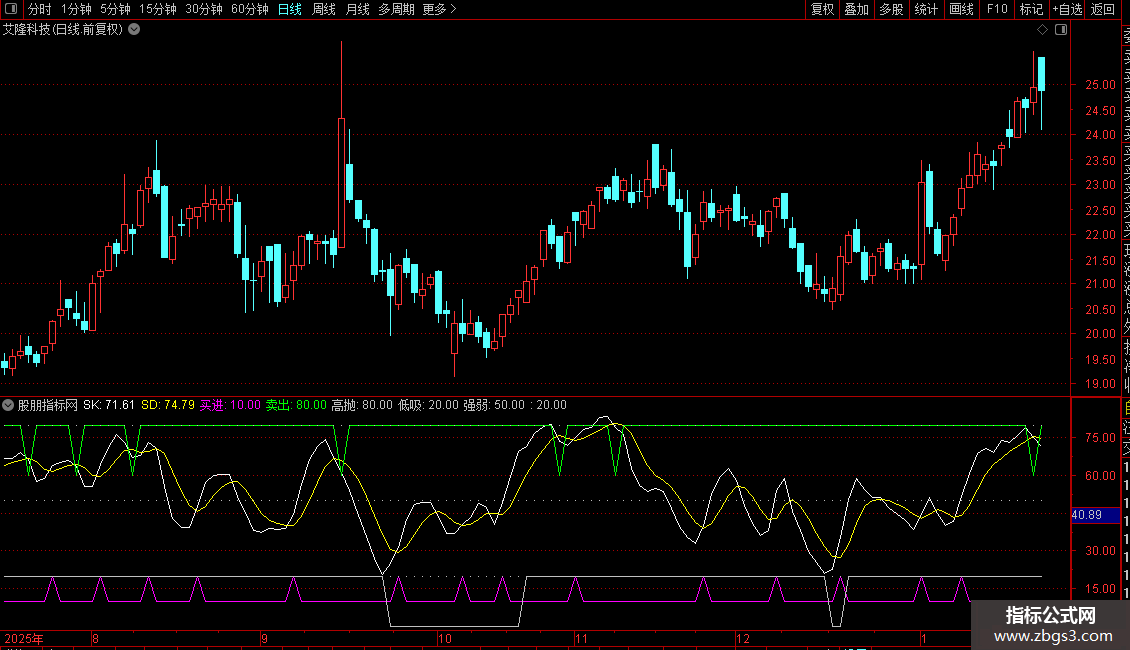Open the 标记 marker tool
Viewport: 1130px width, 650px height.
1030,9
